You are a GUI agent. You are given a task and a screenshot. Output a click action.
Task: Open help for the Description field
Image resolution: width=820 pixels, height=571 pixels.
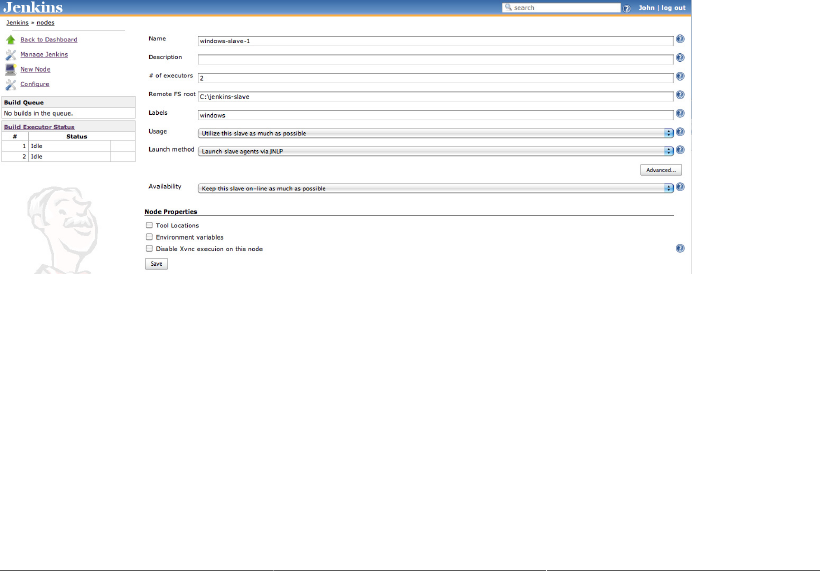click(680, 58)
